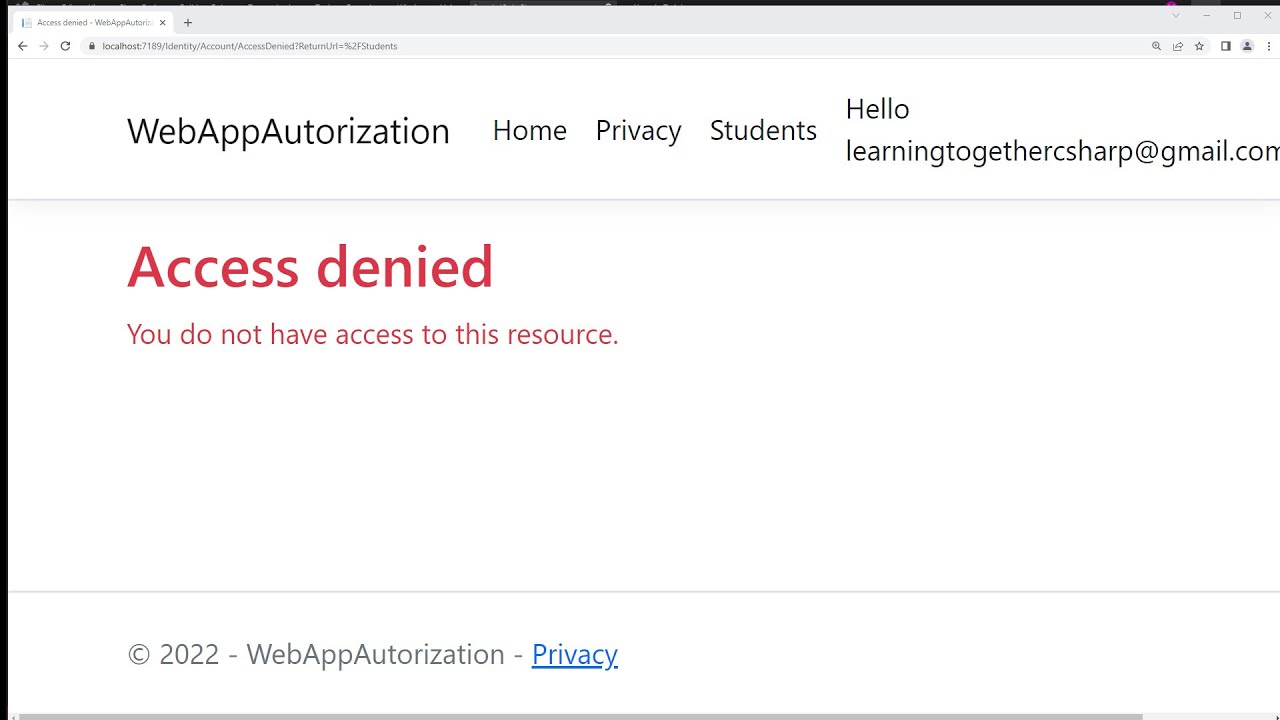The image size is (1280, 720).
Task: Select the Access denied browser tab
Action: 92,22
